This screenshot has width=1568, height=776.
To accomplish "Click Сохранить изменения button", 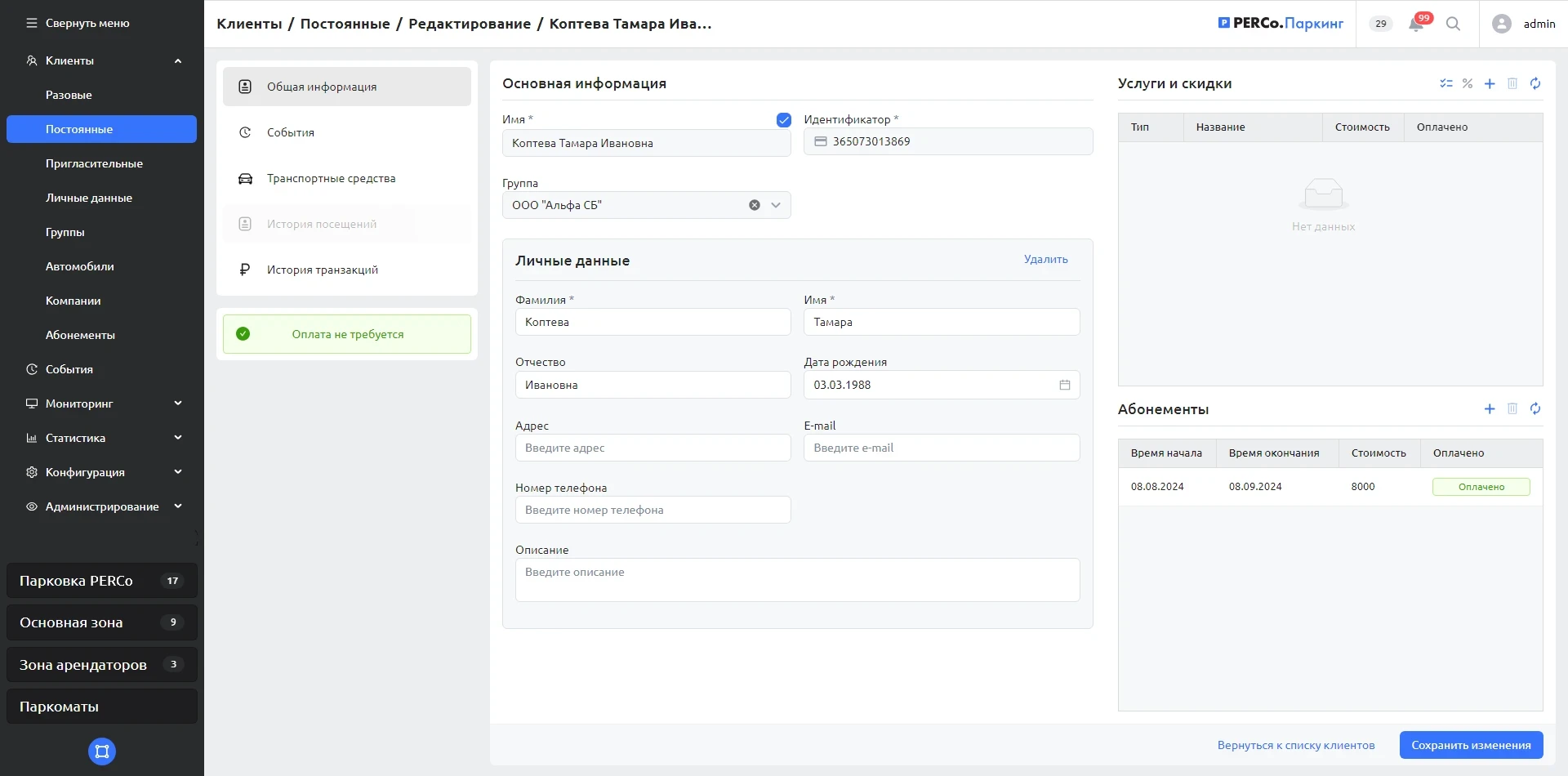I will tap(1471, 745).
